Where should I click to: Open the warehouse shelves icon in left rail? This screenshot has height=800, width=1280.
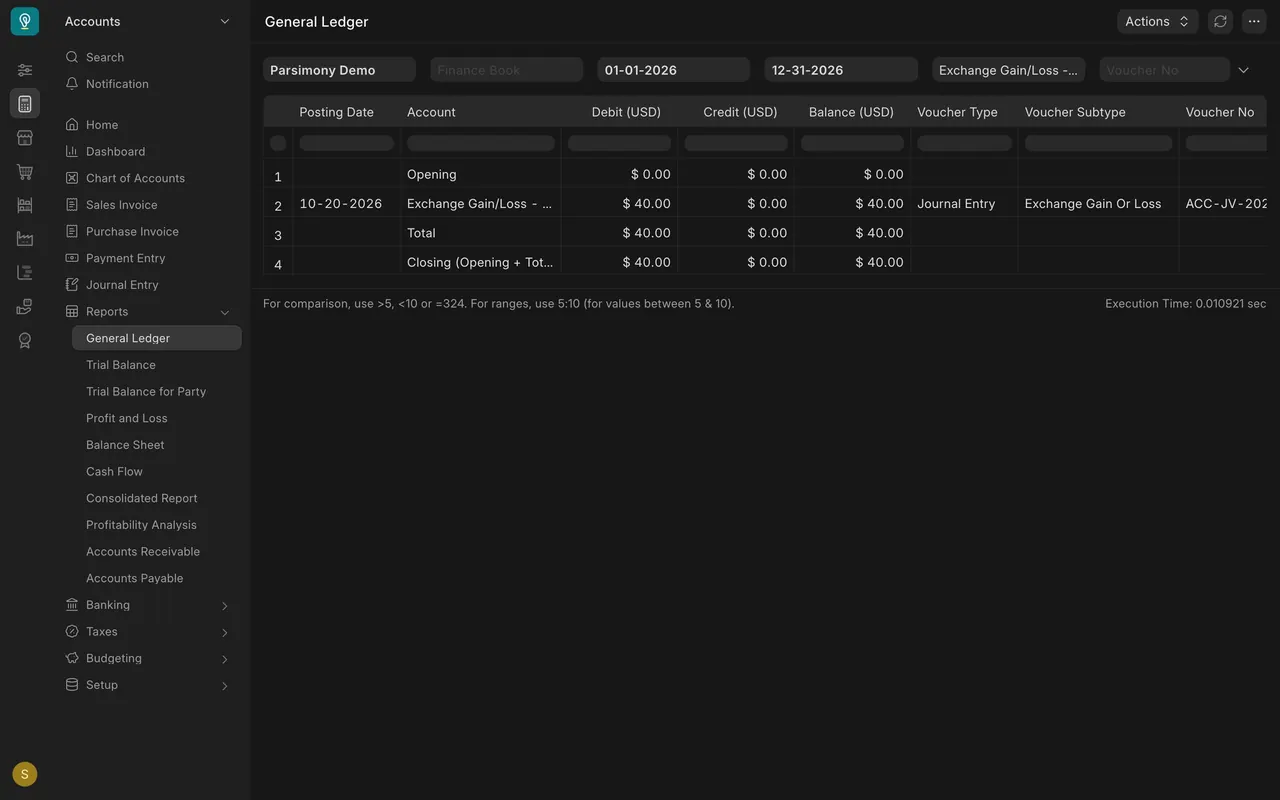[25, 205]
